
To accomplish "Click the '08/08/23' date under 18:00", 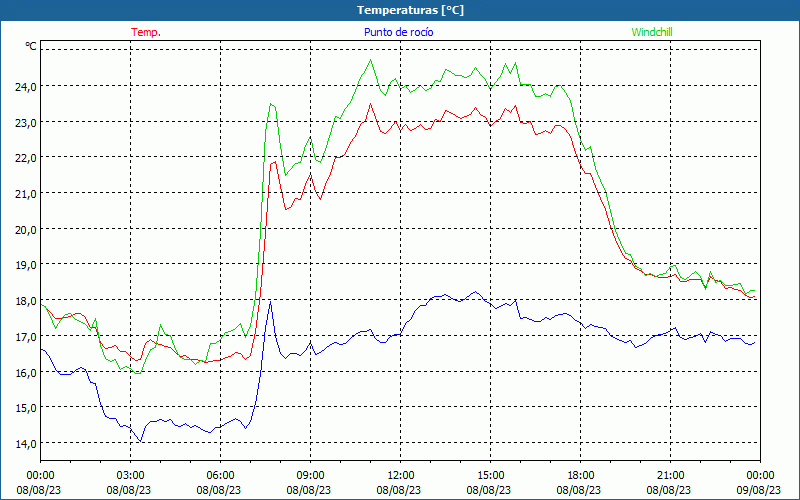I will (x=579, y=490).
